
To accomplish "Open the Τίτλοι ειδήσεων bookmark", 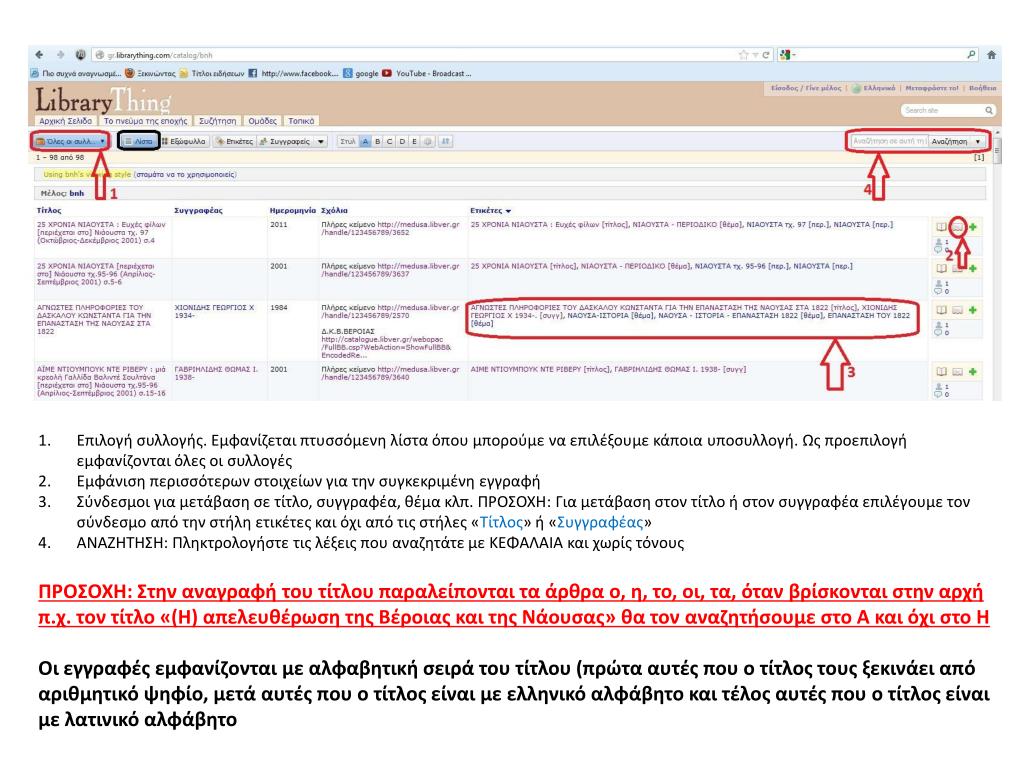I will pos(212,73).
